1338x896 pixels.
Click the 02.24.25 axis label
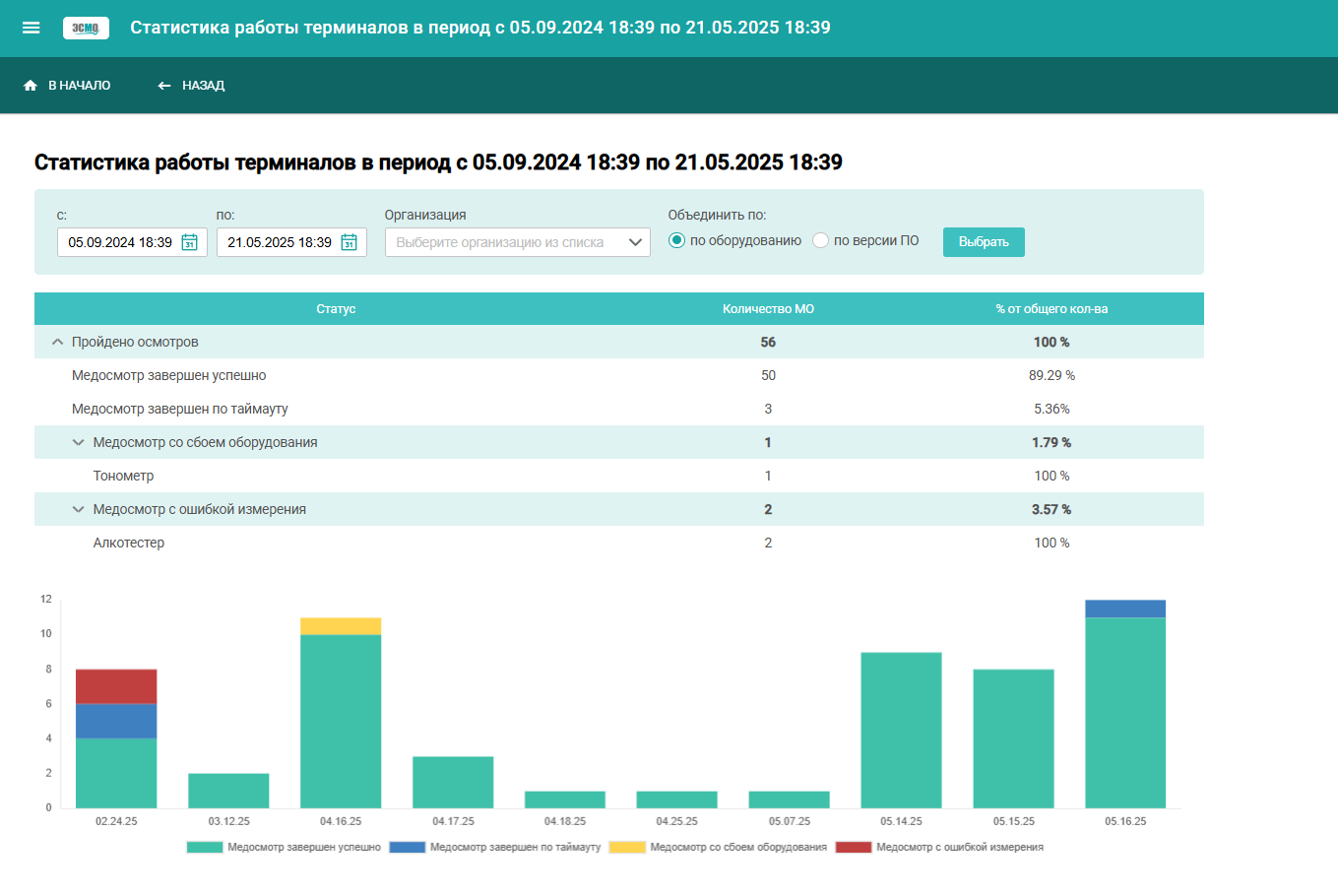click(x=116, y=821)
